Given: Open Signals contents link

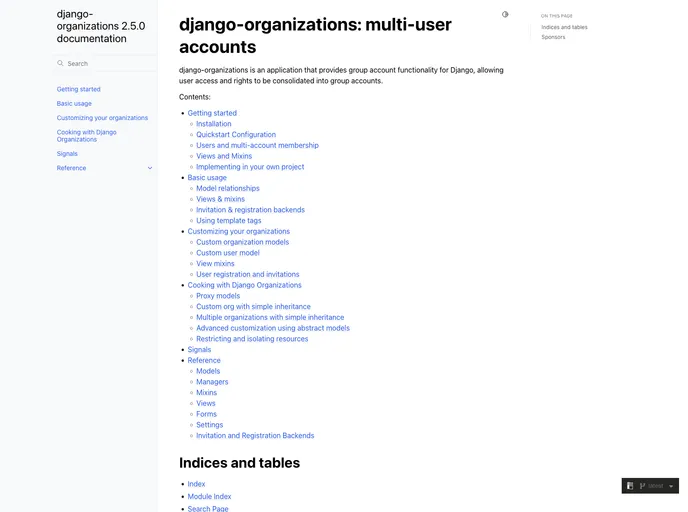Looking at the screenshot, I should (199, 349).
